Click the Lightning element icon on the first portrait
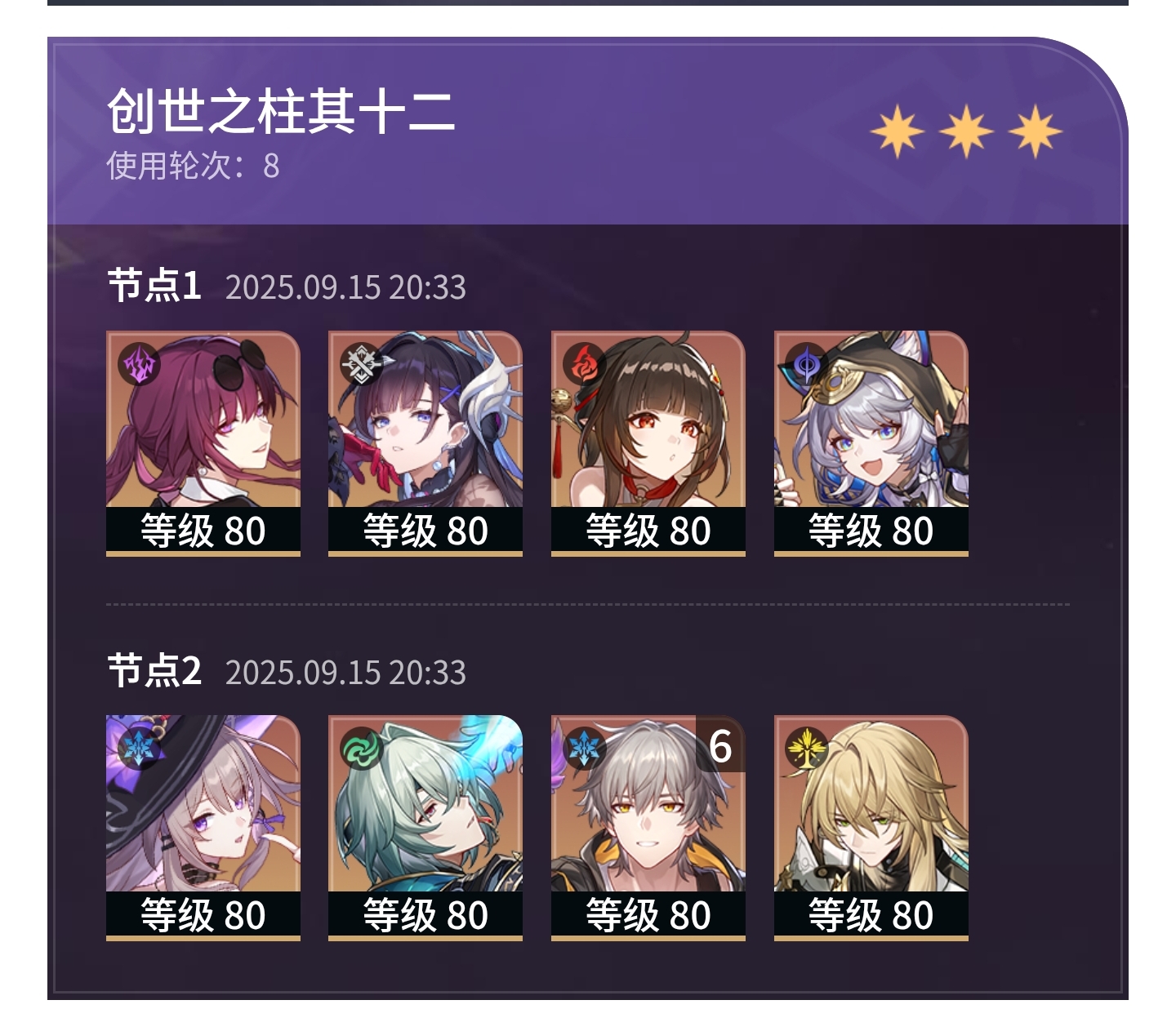Viewport: 1176px width, 1009px height. 138,364
